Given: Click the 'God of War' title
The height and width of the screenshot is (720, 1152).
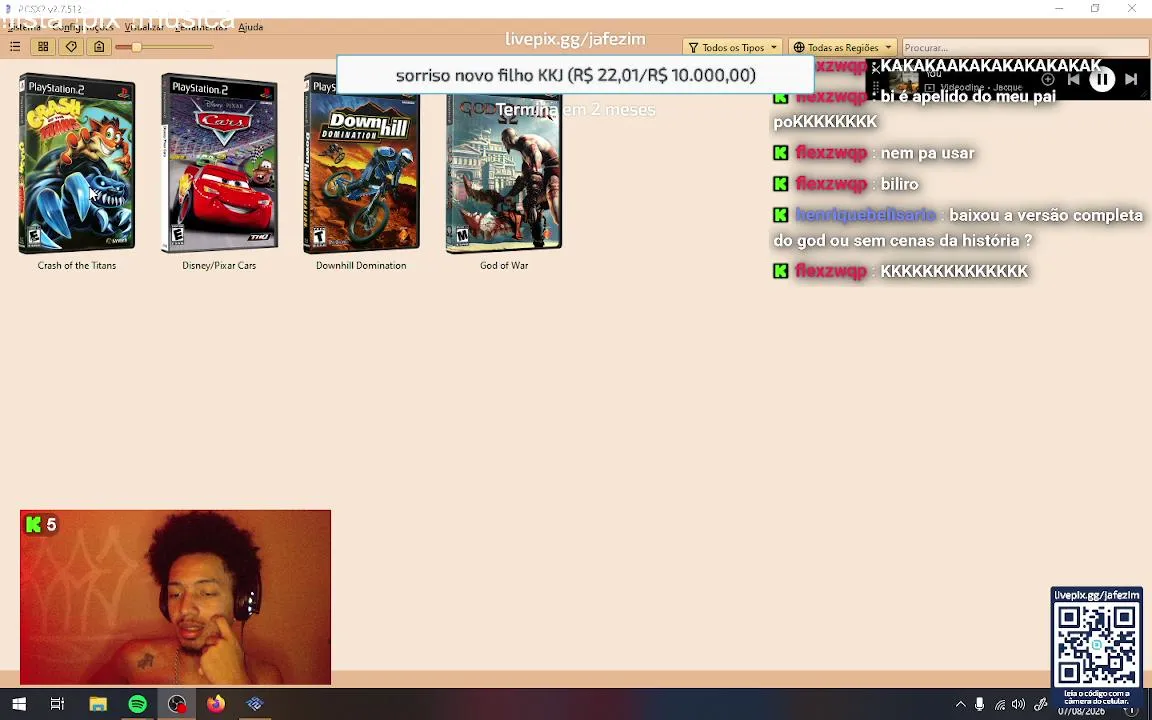Looking at the screenshot, I should (x=504, y=265).
